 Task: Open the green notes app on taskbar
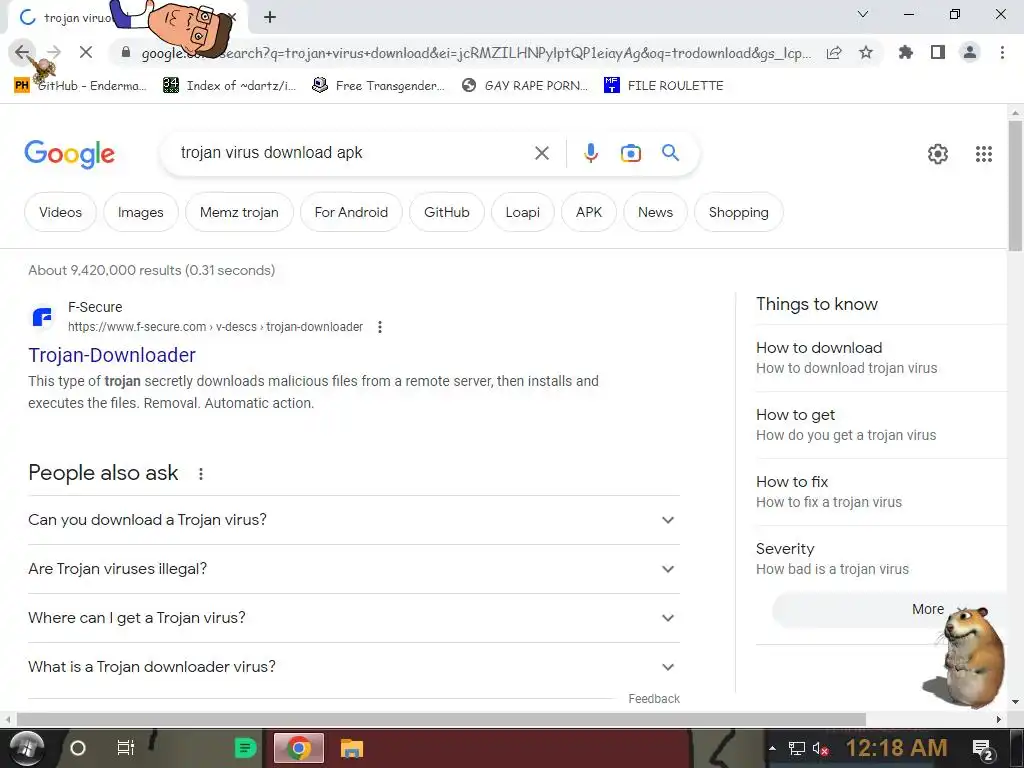(x=246, y=748)
